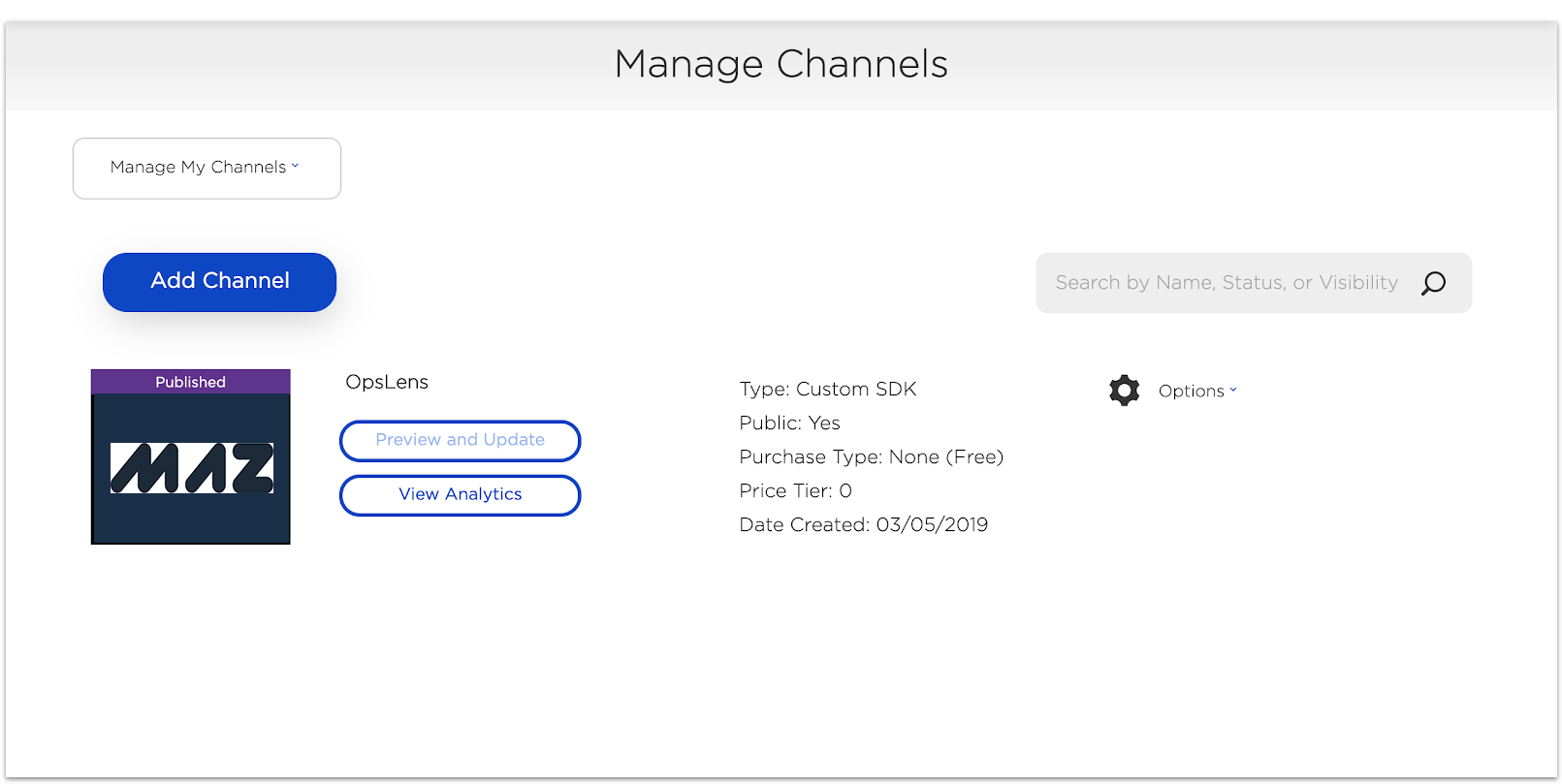Click the dark blue area below the MAZ logo
The image size is (1562, 784).
(x=191, y=520)
